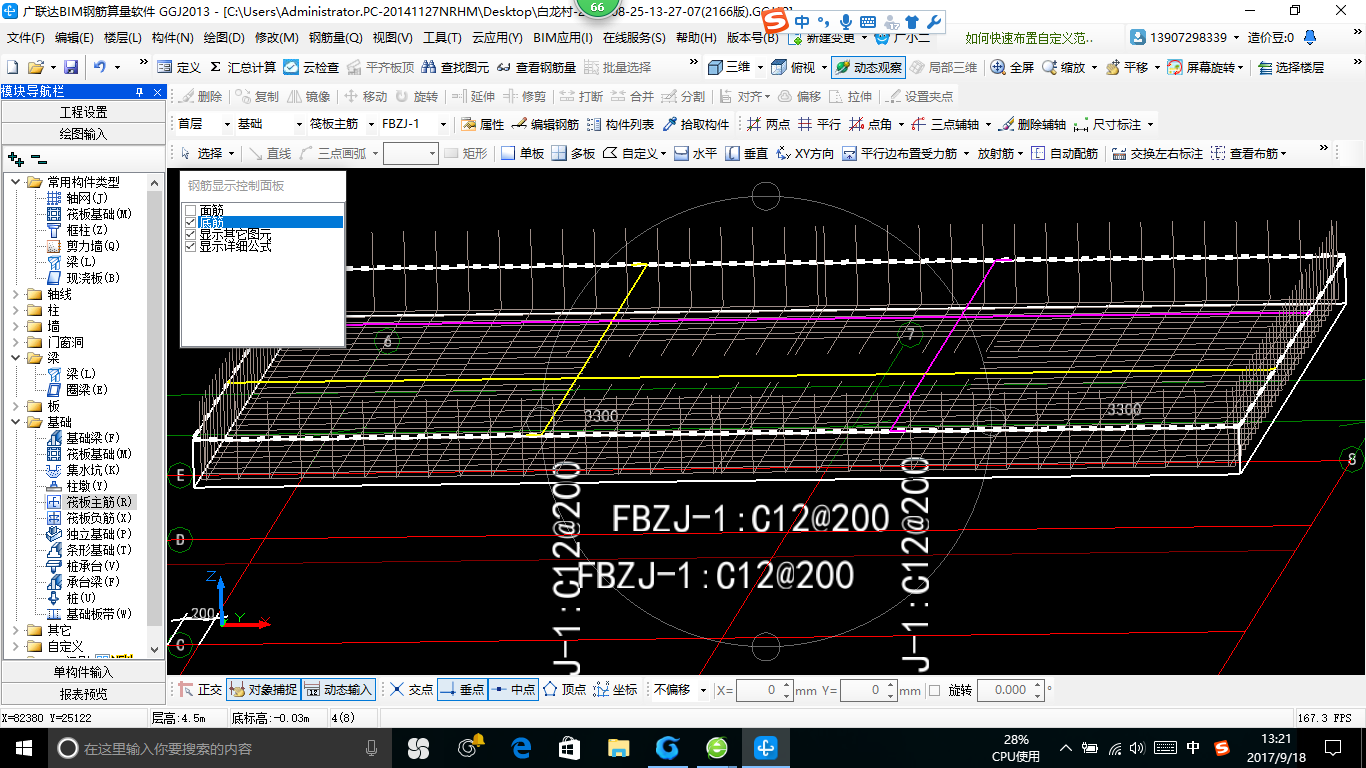Open 编辑(E) menu
1366x768 pixels.
point(75,38)
